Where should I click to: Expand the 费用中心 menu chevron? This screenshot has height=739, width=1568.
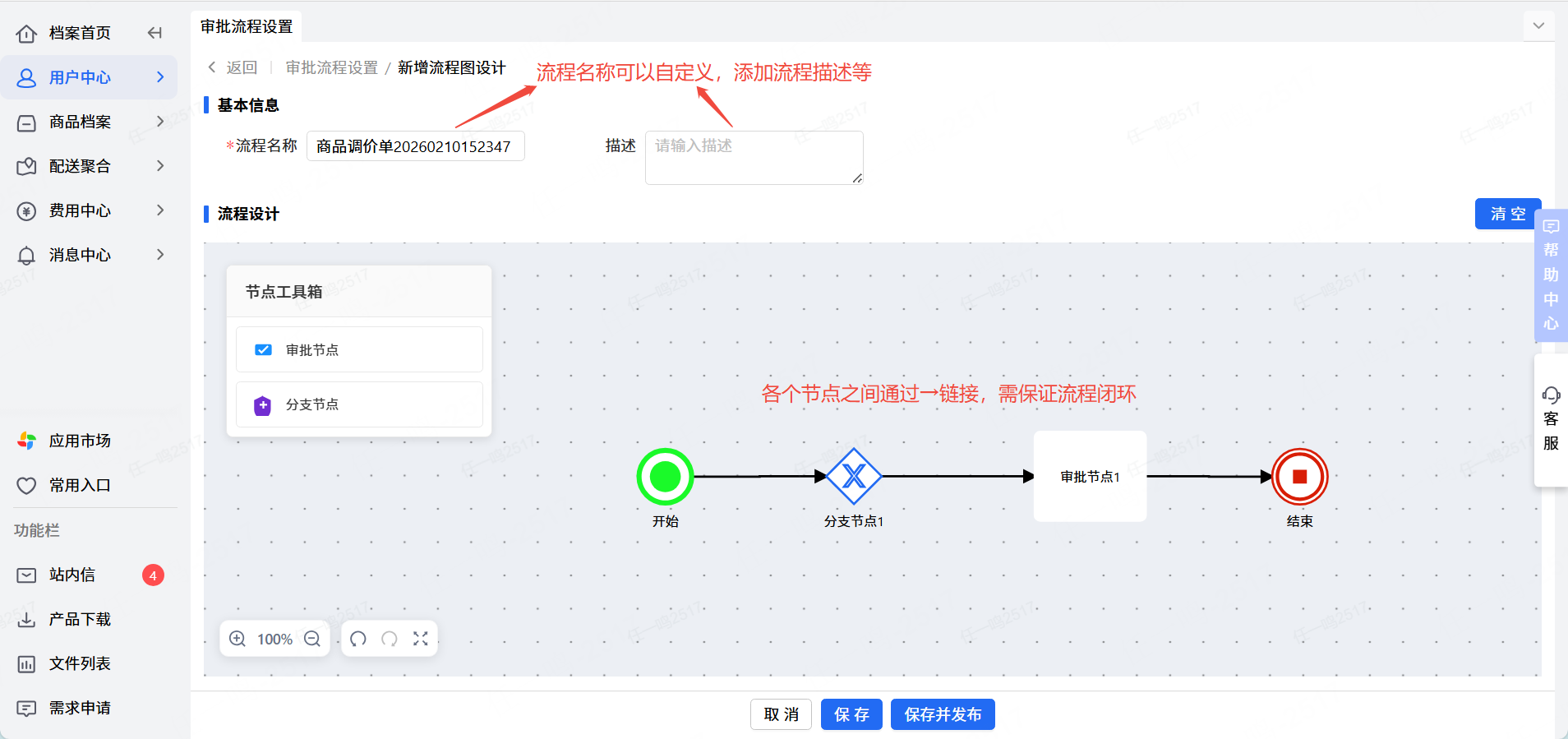(160, 210)
